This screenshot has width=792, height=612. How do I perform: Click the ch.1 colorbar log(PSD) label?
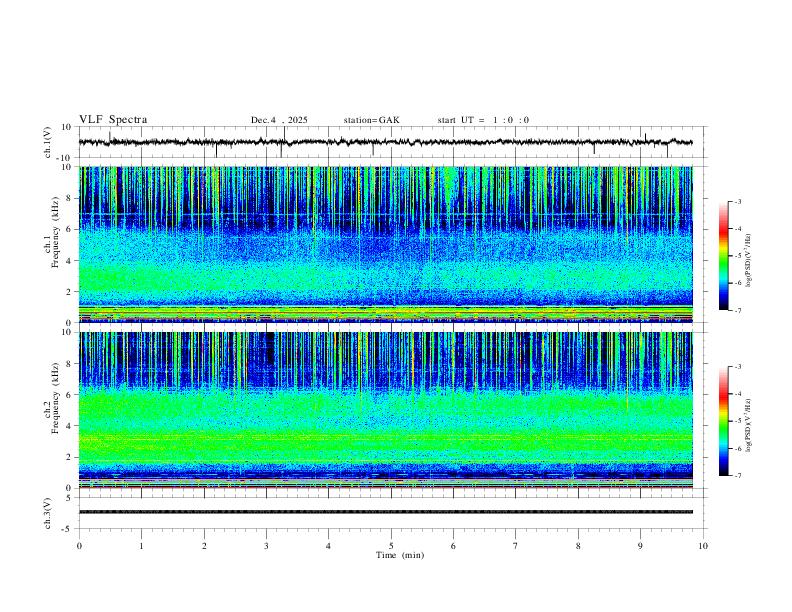point(748,261)
